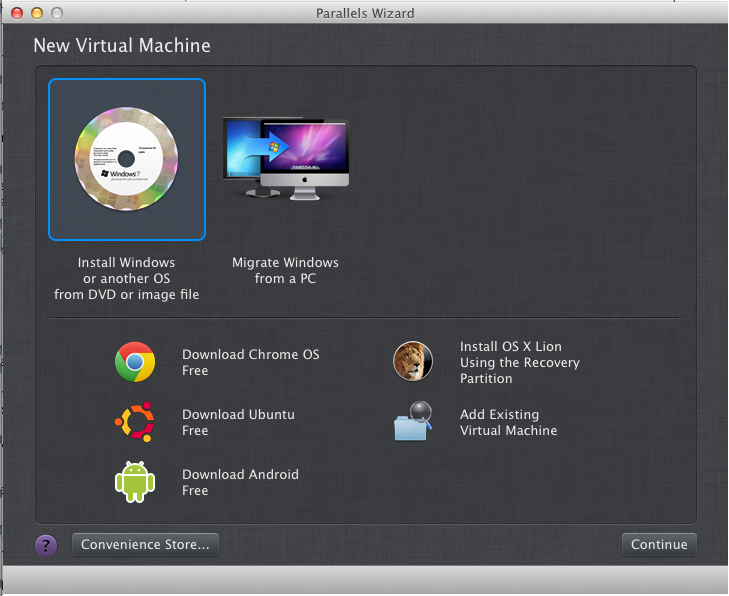Choose 'Migrate Windows from a PC' label
The image size is (729, 596).
(x=285, y=270)
